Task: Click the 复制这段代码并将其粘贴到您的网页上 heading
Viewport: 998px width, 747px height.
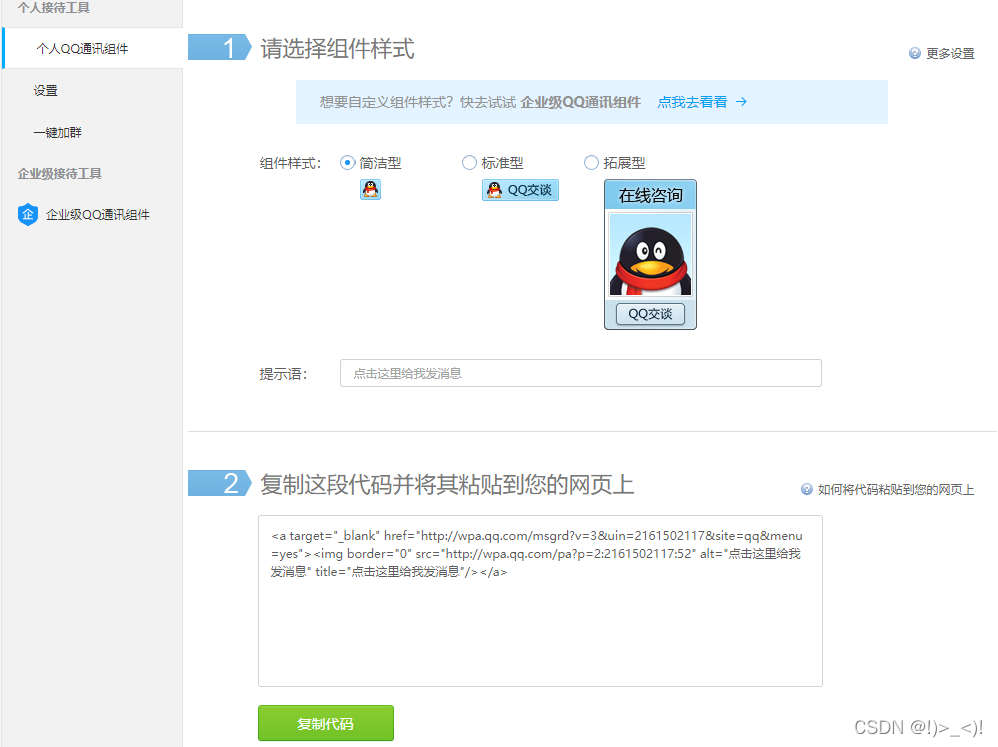Action: [447, 484]
